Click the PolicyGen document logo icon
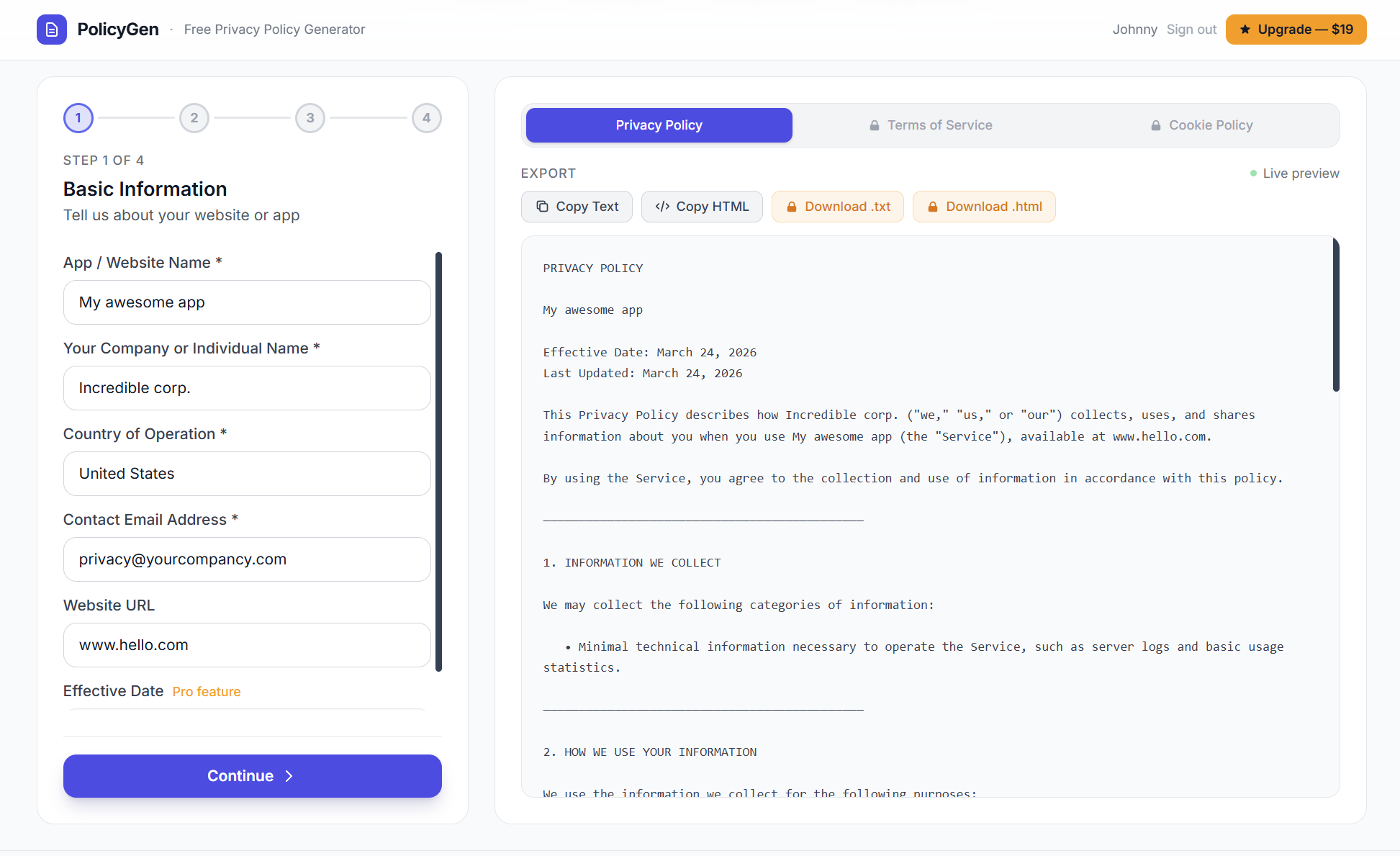This screenshot has width=1400, height=856. (x=52, y=30)
